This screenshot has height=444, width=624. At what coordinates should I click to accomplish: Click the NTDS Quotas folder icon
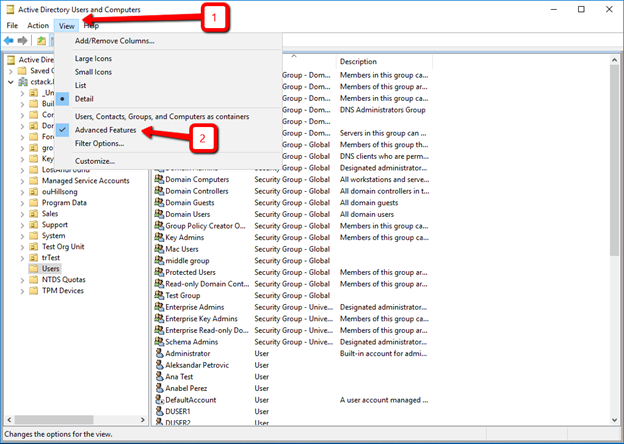click(34, 279)
